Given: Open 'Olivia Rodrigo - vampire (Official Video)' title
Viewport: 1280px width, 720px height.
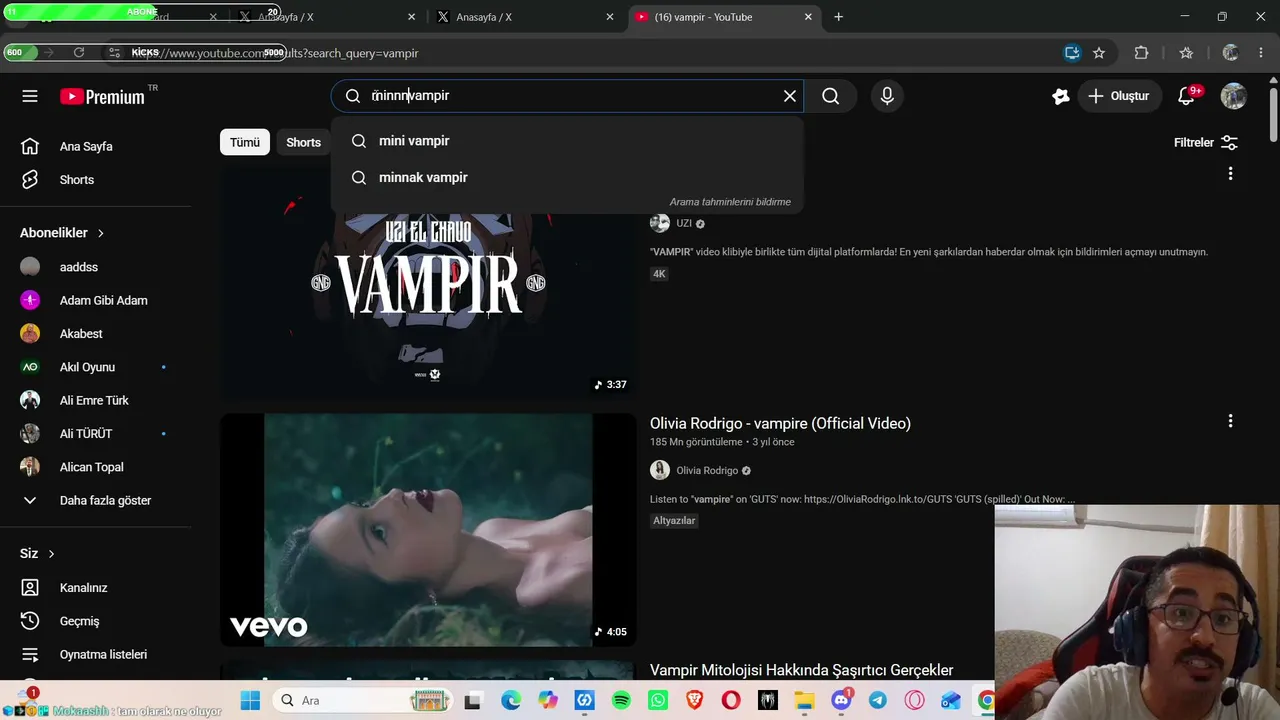Looking at the screenshot, I should coord(780,424).
